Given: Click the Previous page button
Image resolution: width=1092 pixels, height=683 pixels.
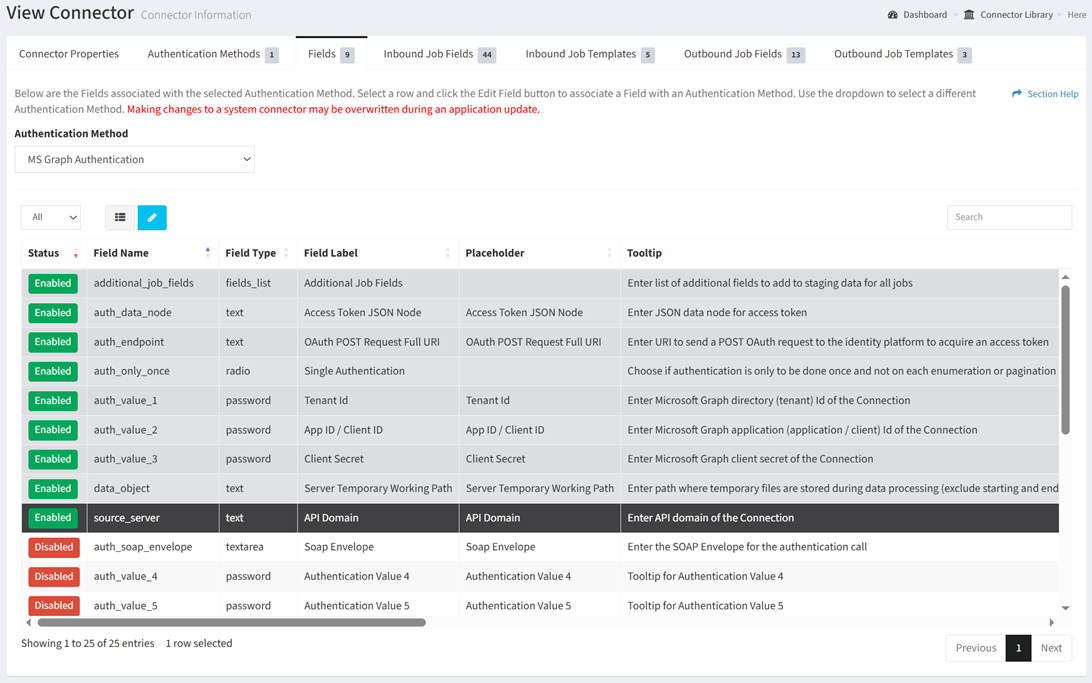Looking at the screenshot, I should click(975, 648).
